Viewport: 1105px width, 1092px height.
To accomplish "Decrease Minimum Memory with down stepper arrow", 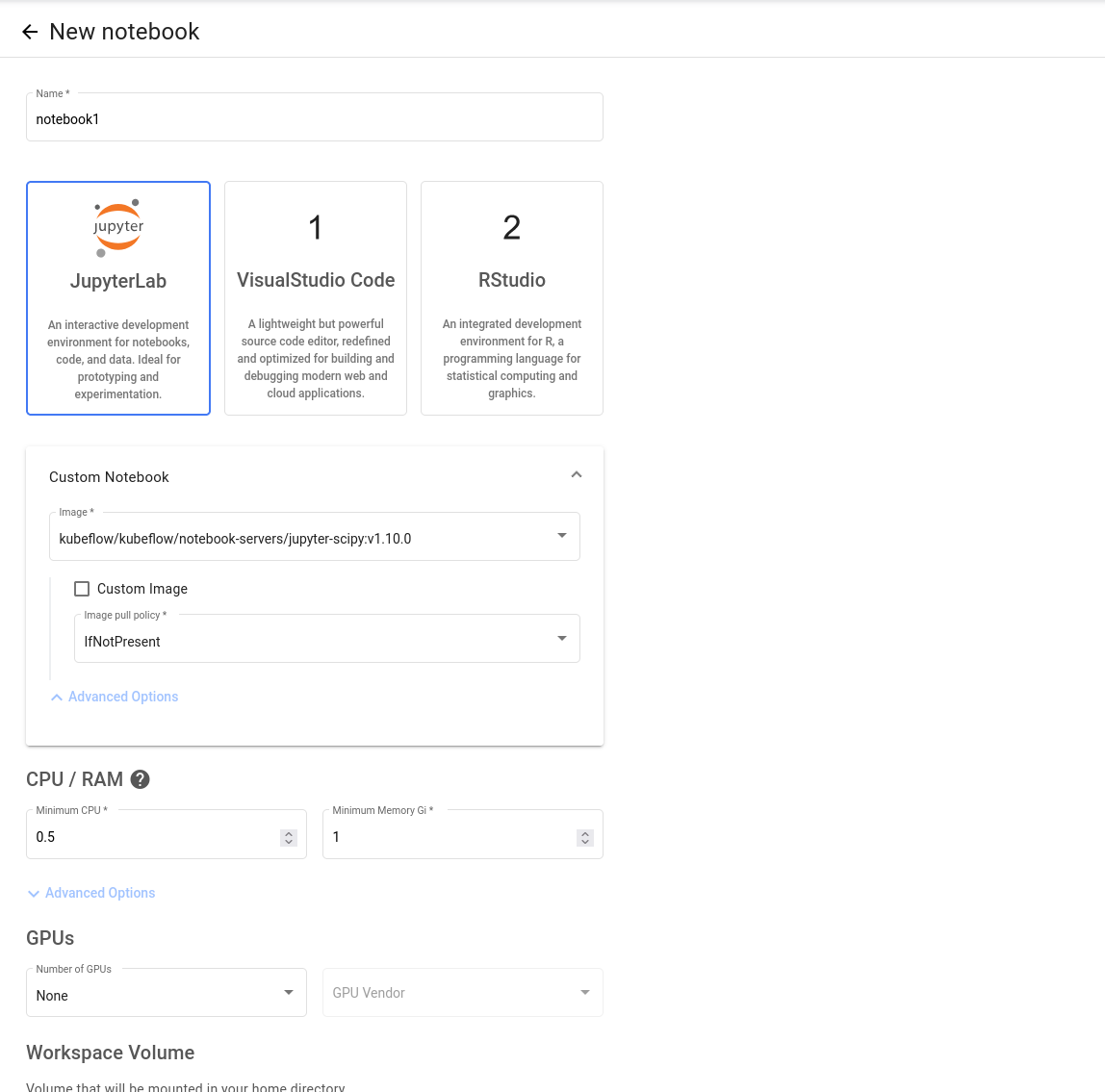I will (585, 841).
